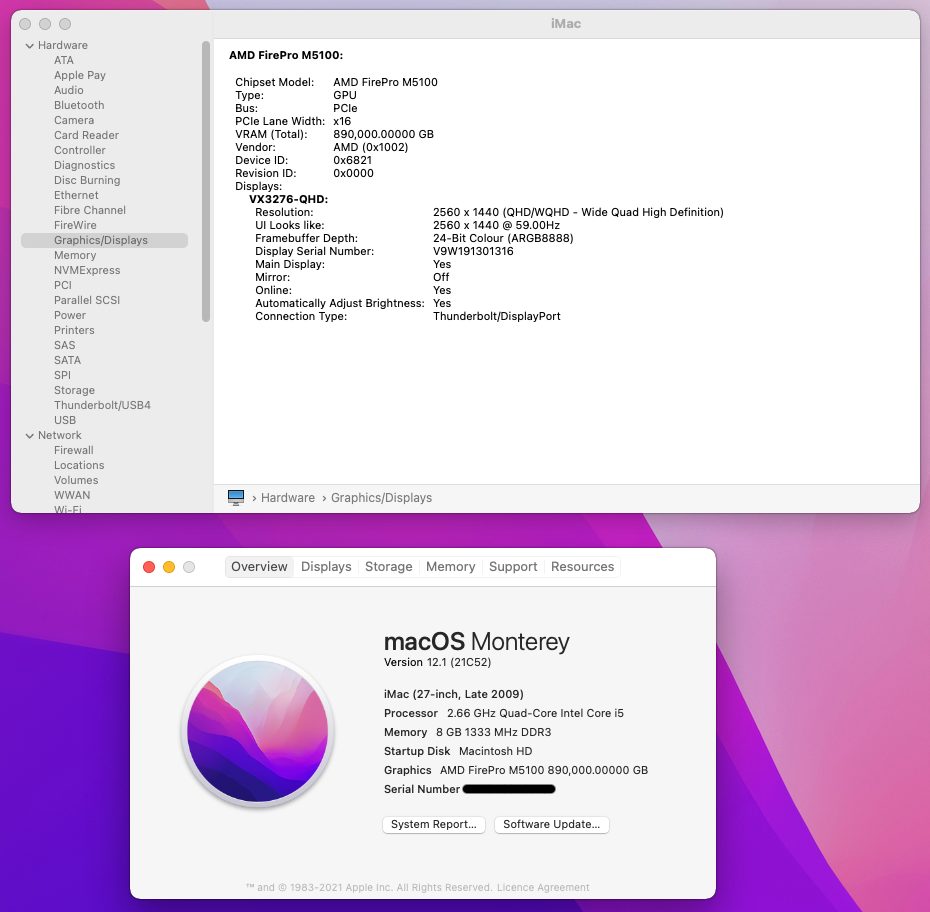
Task: Select Bluetooth in the sidebar
Action: click(x=79, y=105)
